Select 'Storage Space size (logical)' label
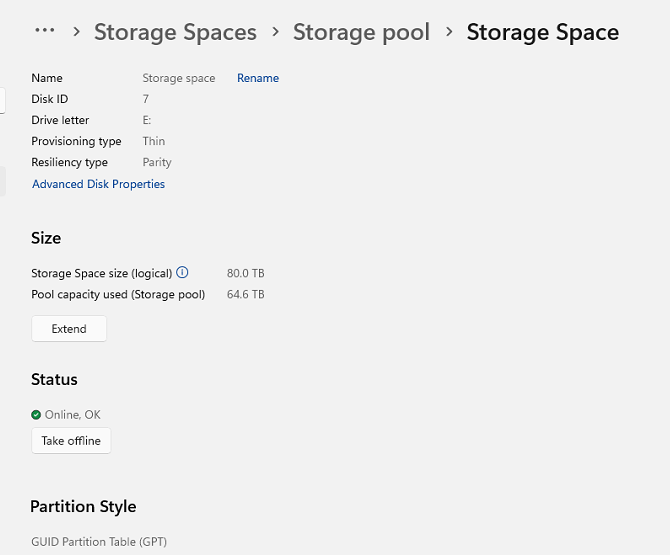670x555 pixels. coord(102,273)
